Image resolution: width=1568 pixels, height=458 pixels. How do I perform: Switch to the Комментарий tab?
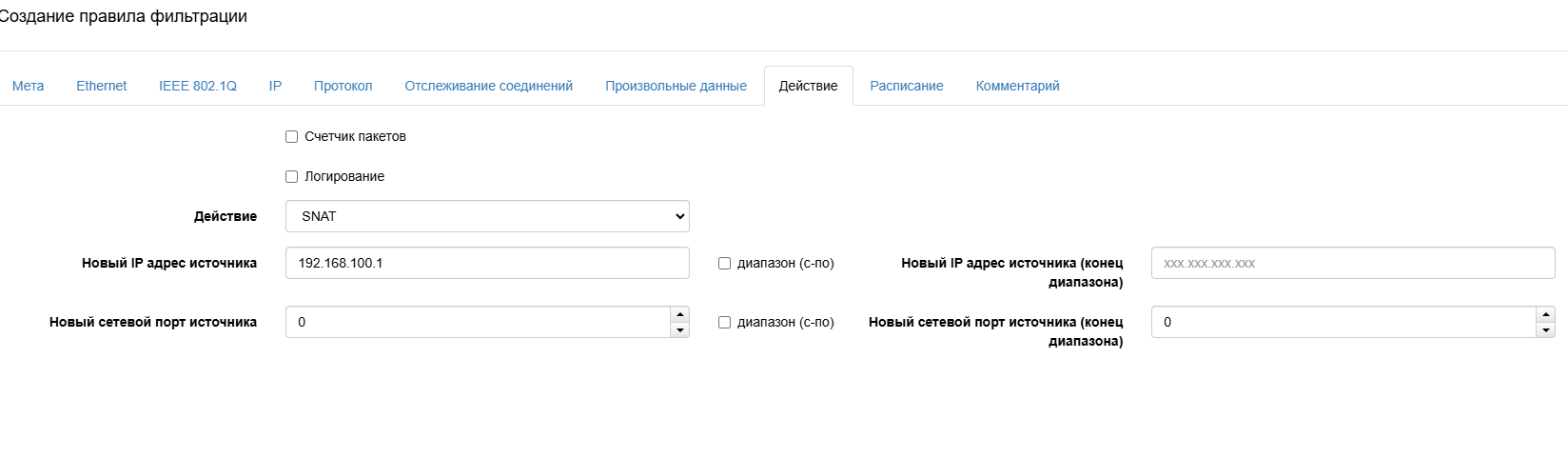click(x=1017, y=86)
